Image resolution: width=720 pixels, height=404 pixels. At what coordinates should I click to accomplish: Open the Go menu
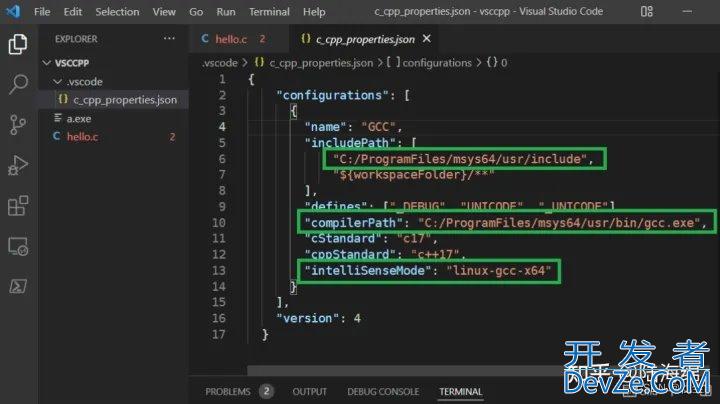point(196,11)
